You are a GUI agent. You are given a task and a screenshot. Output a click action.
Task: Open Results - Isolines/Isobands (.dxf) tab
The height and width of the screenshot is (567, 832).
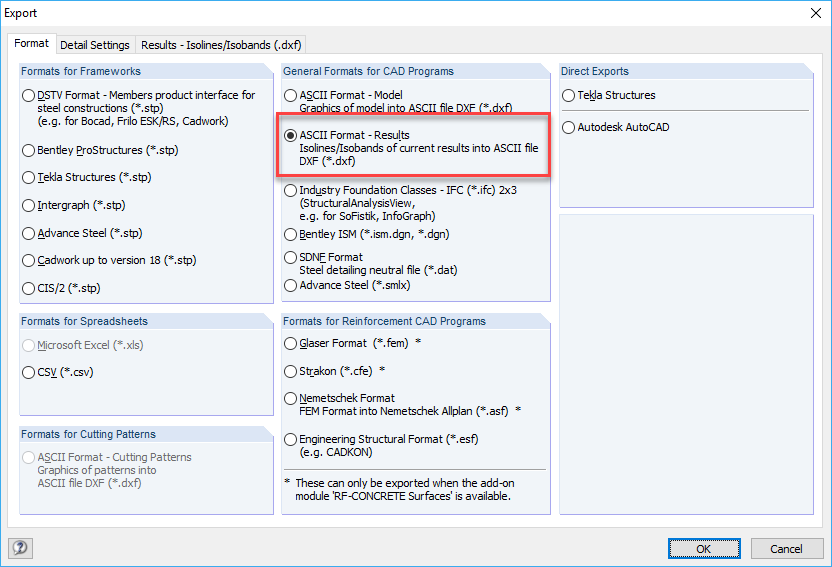pyautogui.click(x=221, y=45)
